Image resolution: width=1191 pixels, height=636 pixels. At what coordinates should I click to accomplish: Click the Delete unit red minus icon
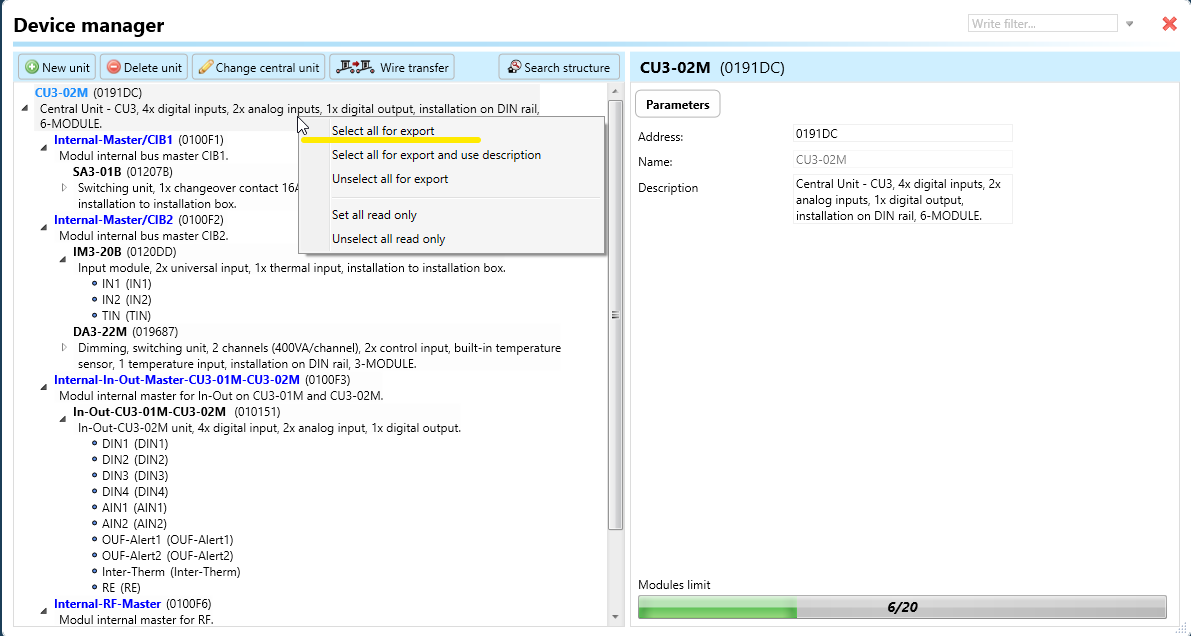(x=114, y=68)
